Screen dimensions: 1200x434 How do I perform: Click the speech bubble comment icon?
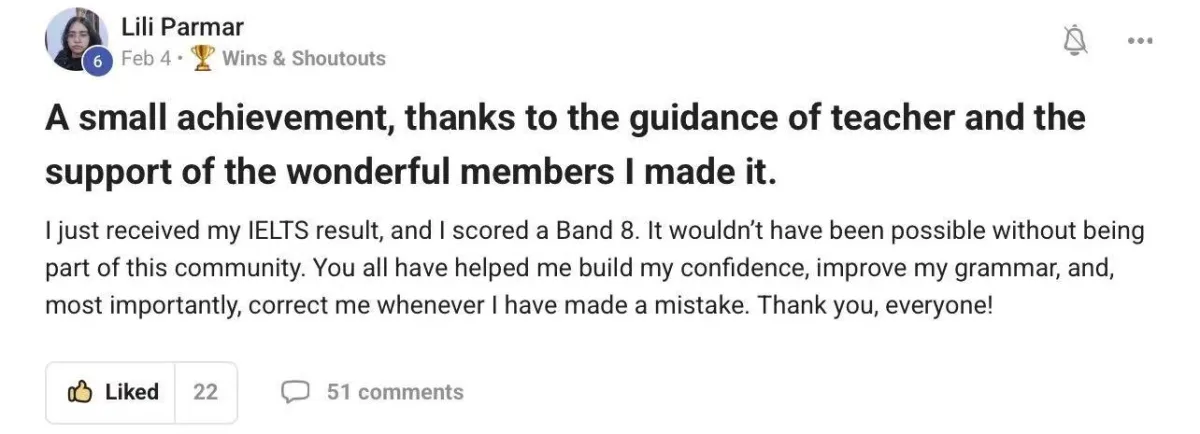pyautogui.click(x=296, y=392)
